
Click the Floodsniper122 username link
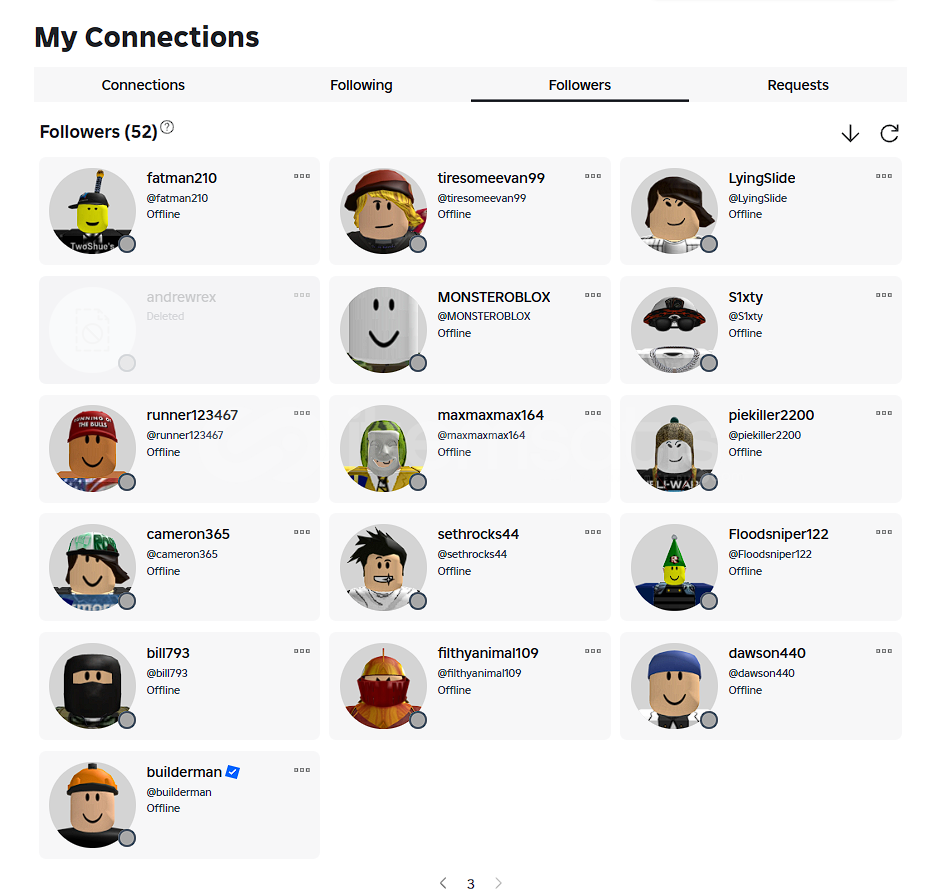pos(778,534)
